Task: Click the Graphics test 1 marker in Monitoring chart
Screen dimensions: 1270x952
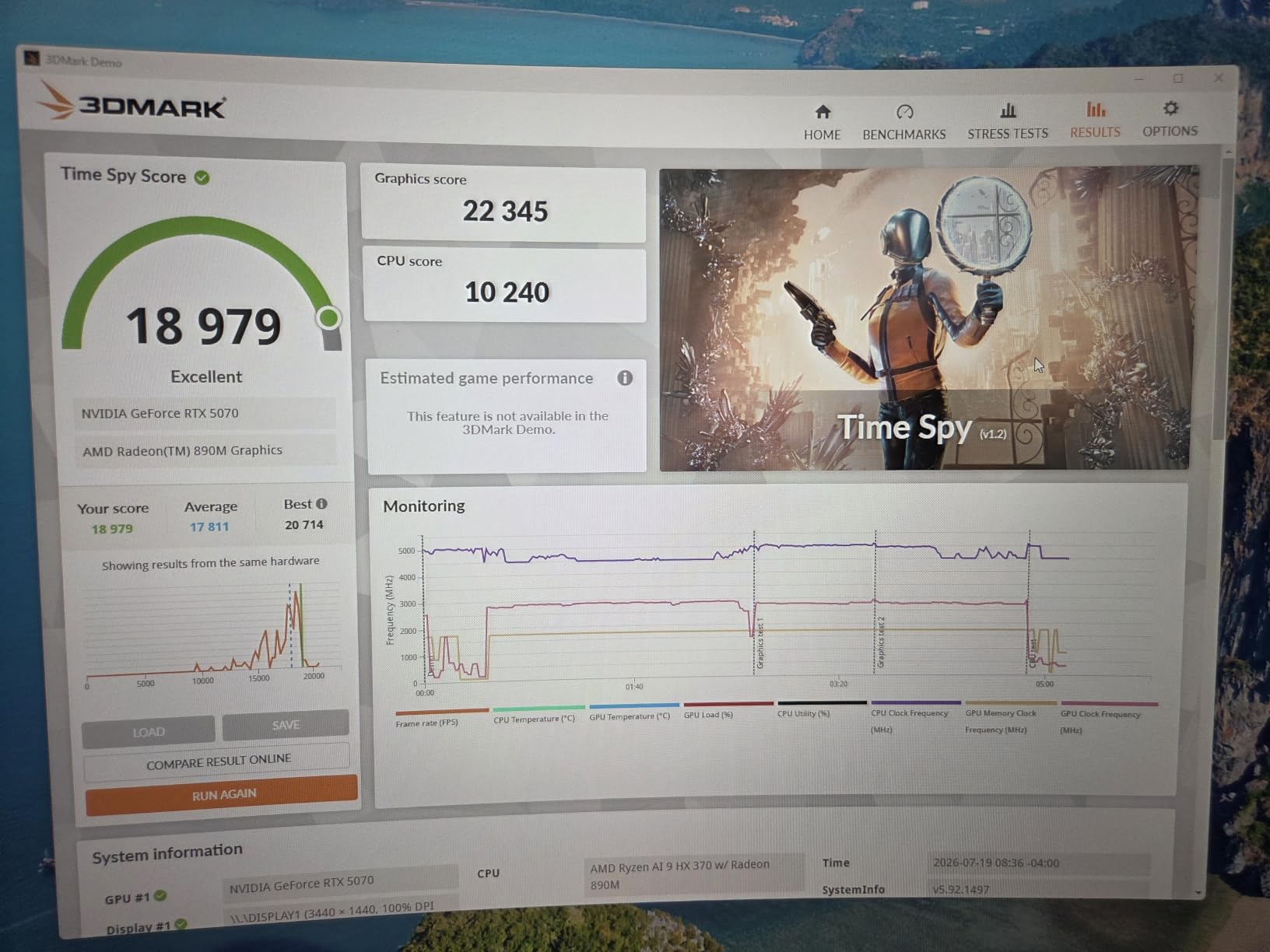Action: pos(760,642)
